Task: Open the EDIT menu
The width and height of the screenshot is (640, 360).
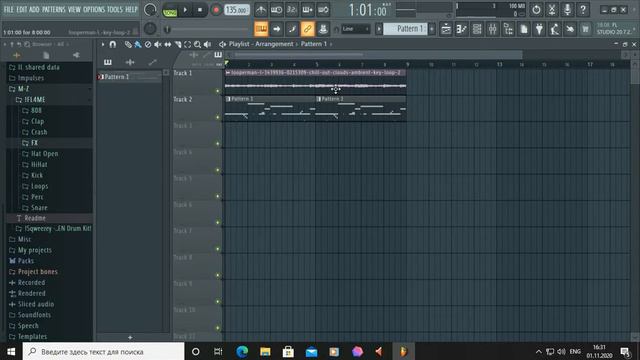Action: click(22, 9)
